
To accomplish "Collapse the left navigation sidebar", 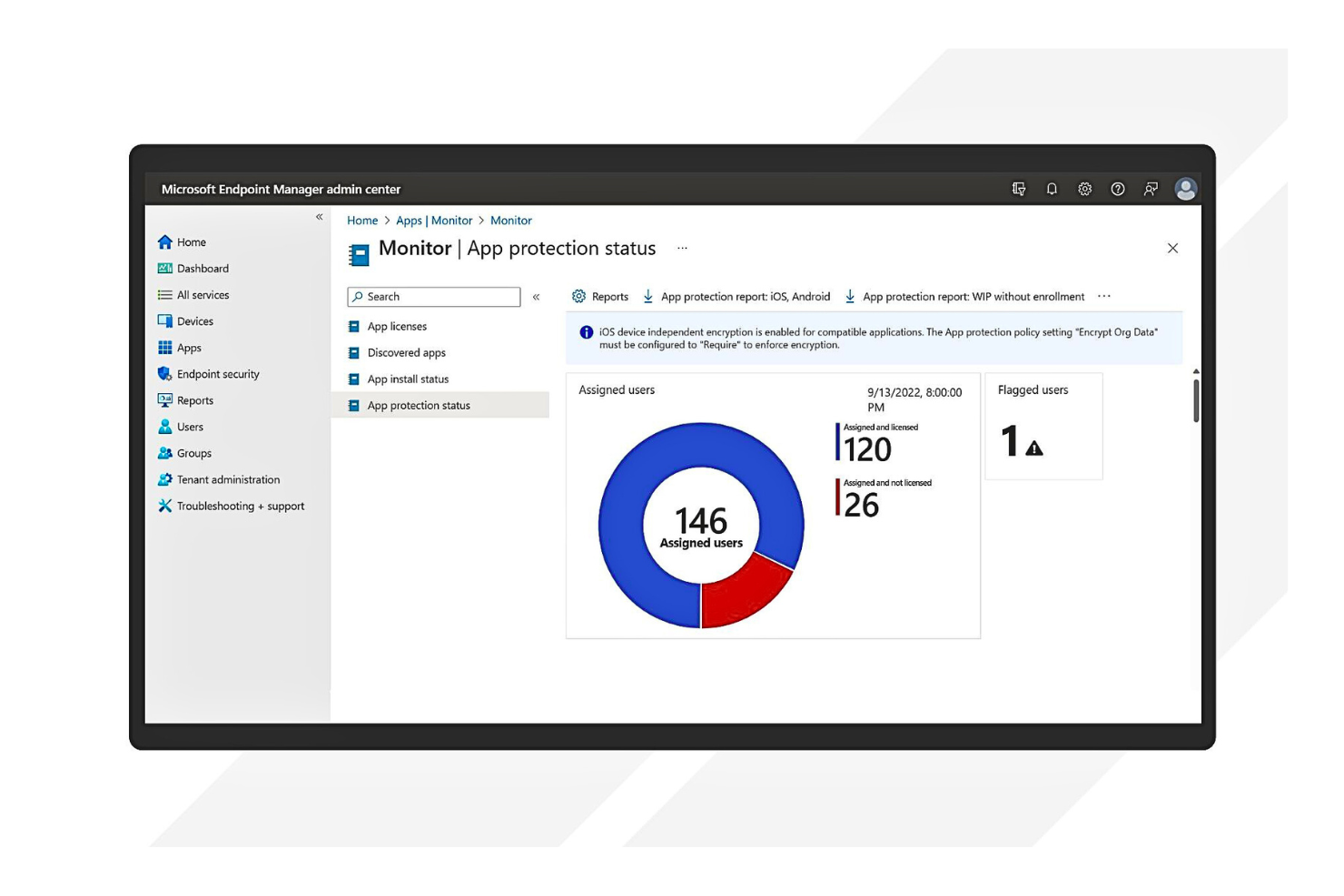I will (319, 217).
